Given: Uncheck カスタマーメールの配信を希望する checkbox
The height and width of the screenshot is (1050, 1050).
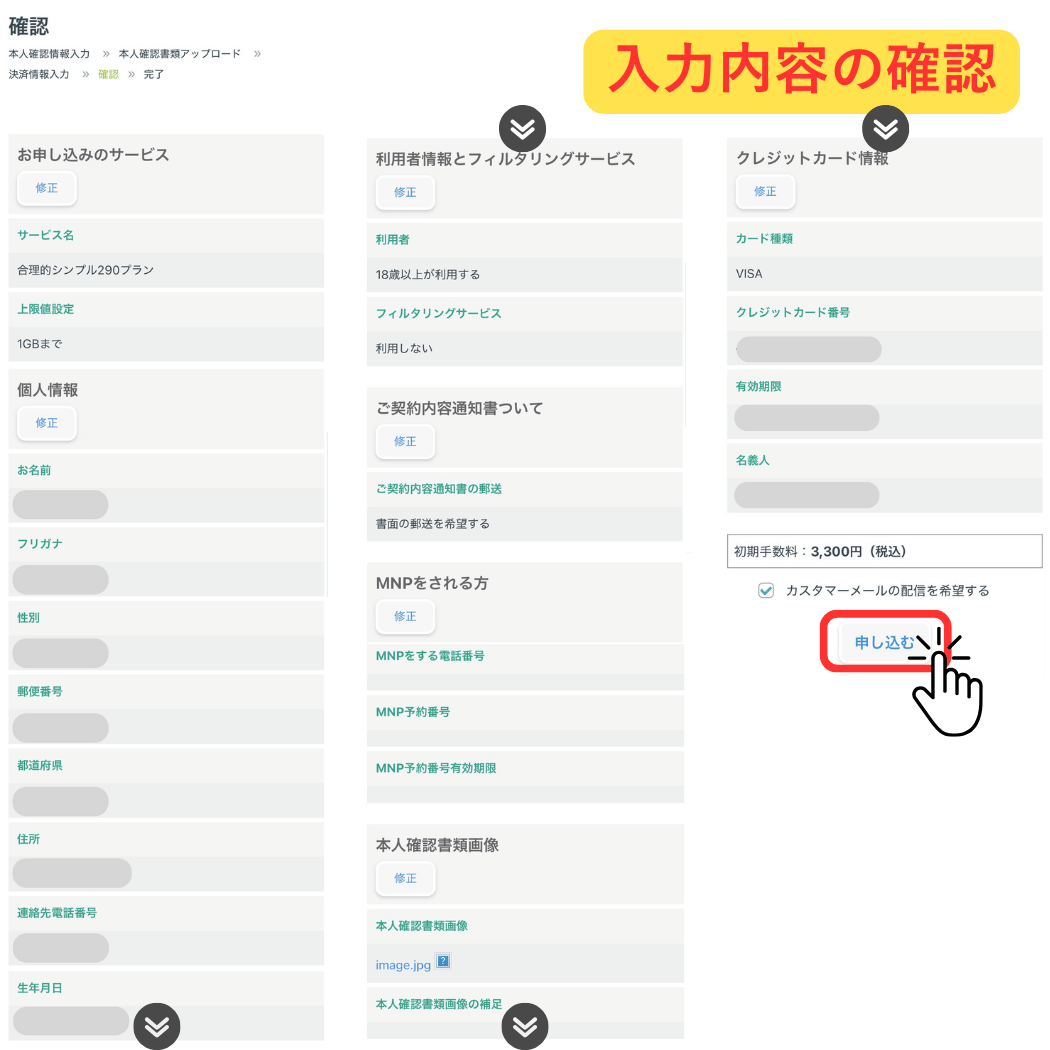Looking at the screenshot, I should click(766, 591).
